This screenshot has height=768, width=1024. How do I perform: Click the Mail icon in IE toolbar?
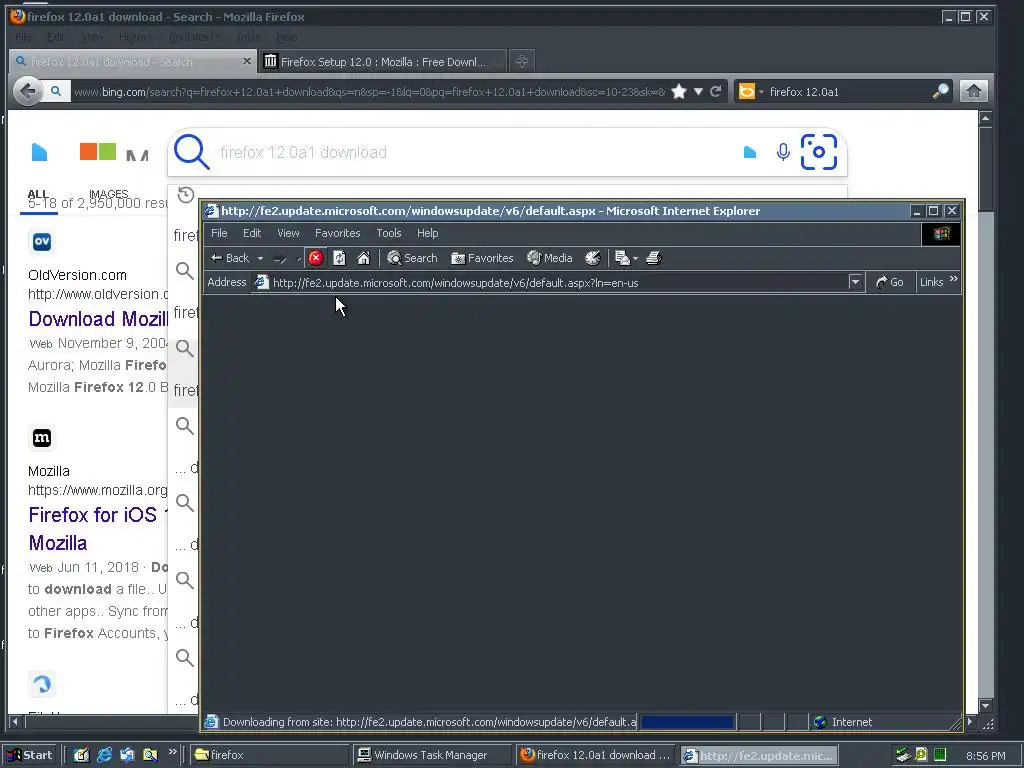622,258
